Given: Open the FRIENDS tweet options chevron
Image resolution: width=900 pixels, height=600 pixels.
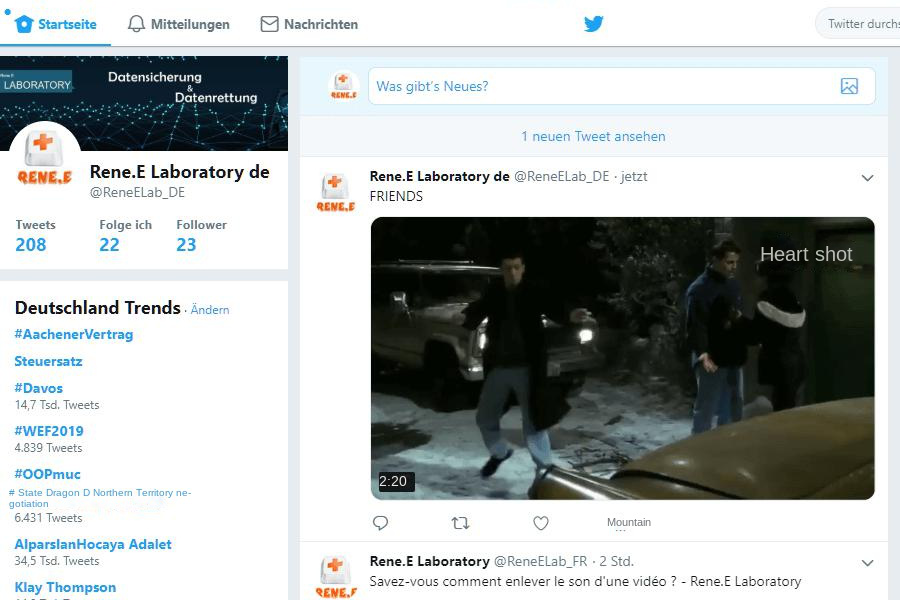Looking at the screenshot, I should click(x=867, y=178).
